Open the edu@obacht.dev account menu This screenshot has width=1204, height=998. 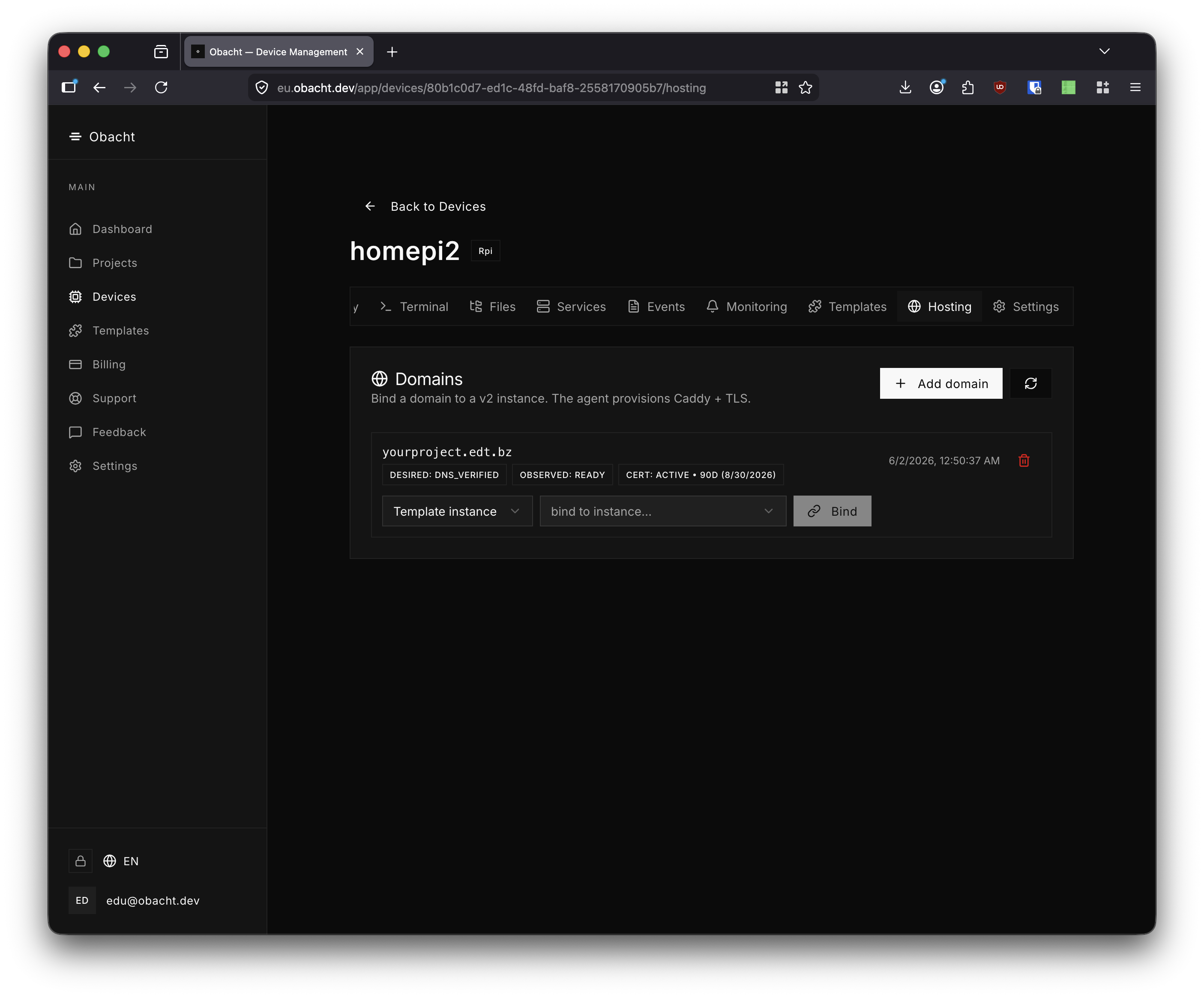click(x=135, y=900)
